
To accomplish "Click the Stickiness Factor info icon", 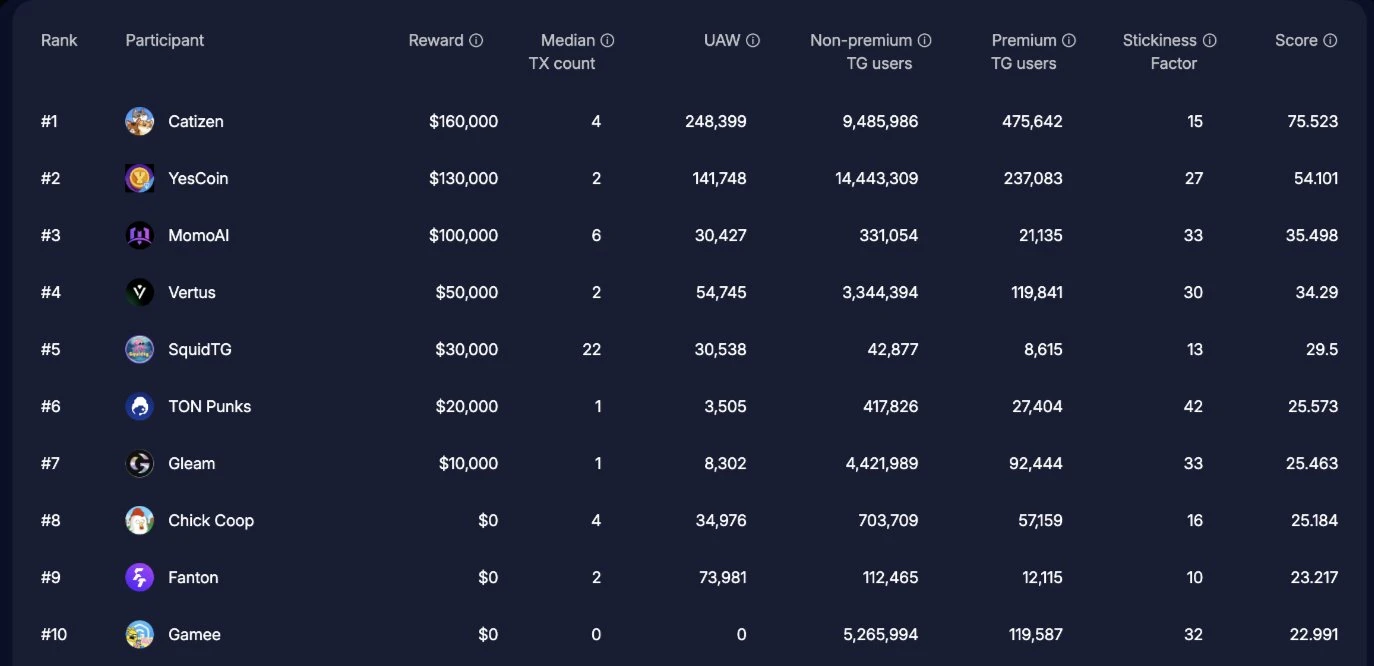I will tap(1209, 41).
